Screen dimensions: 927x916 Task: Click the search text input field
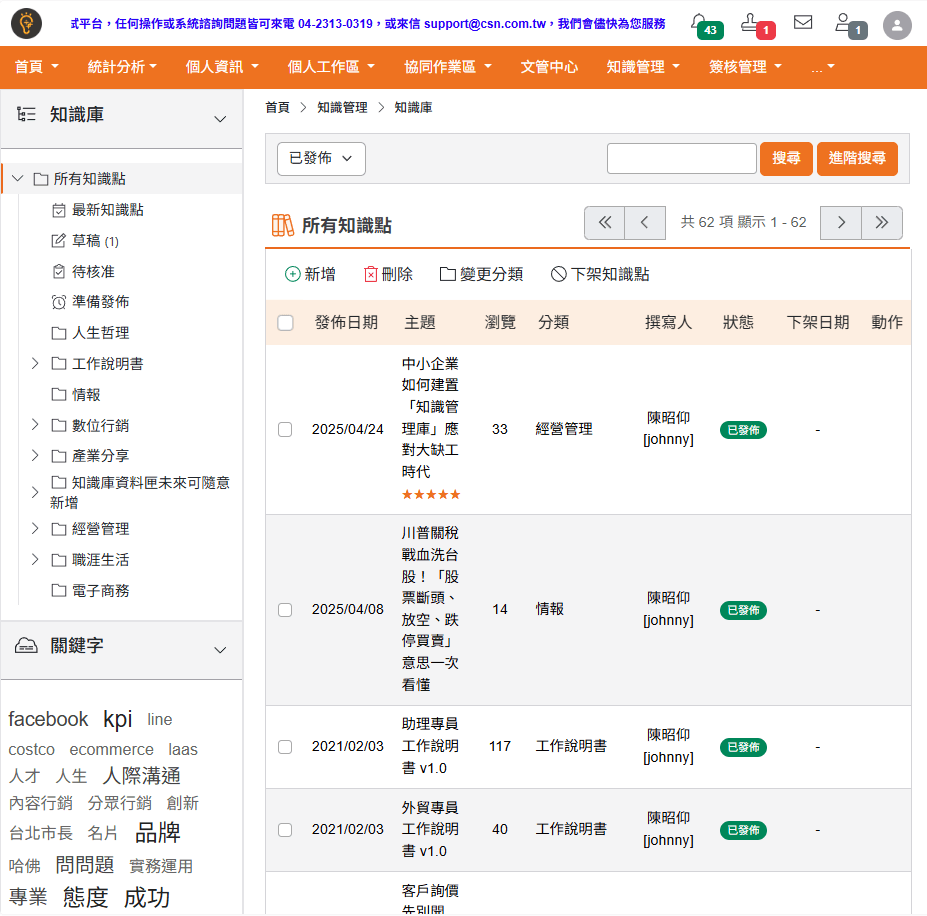point(681,159)
